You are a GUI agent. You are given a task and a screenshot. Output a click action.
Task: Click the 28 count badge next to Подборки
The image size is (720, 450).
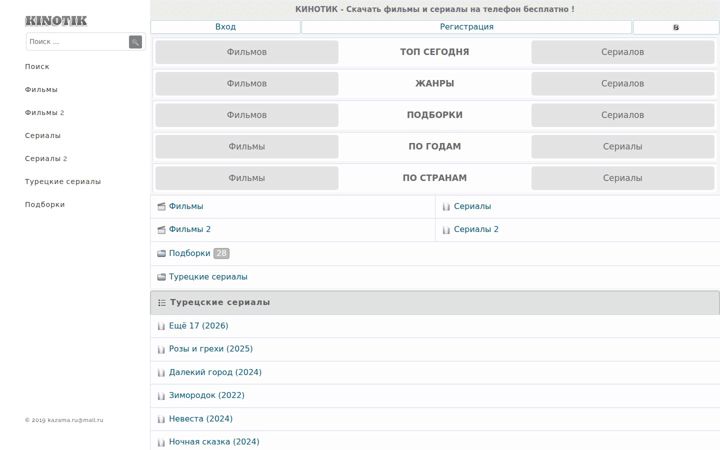[221, 253]
